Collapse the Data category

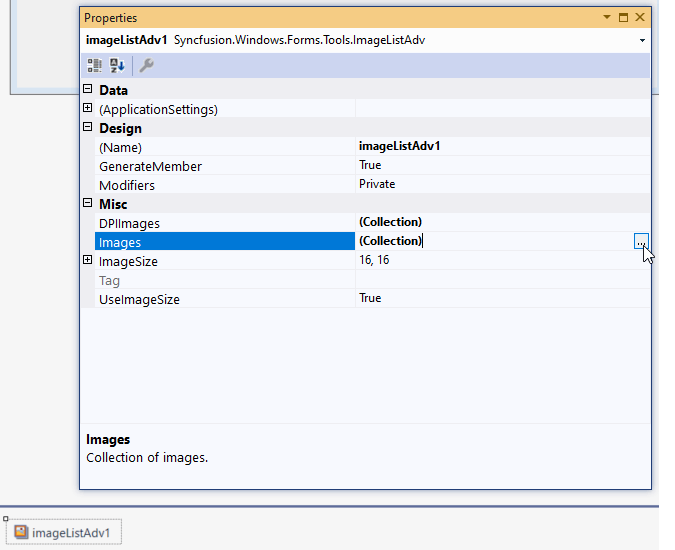tap(87, 89)
